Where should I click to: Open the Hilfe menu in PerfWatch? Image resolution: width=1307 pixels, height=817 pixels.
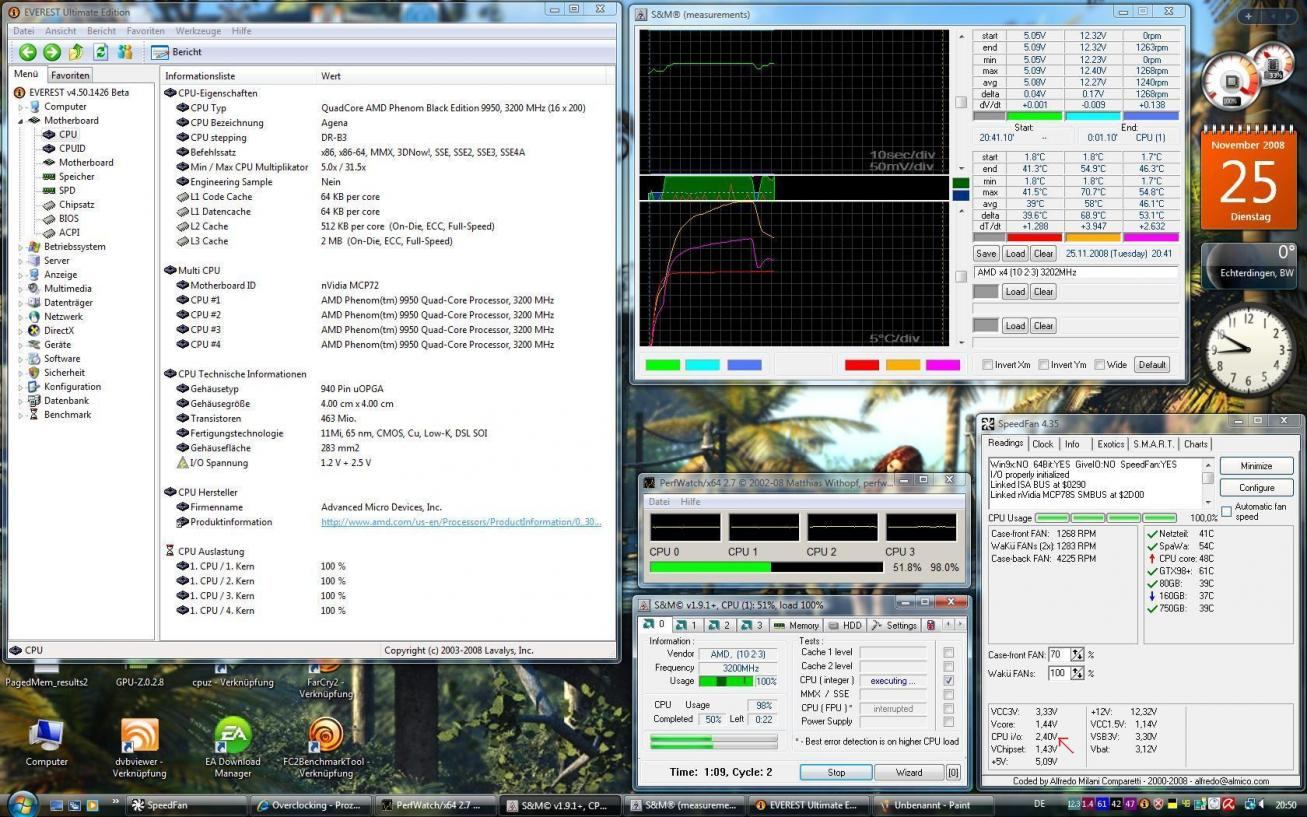point(691,501)
